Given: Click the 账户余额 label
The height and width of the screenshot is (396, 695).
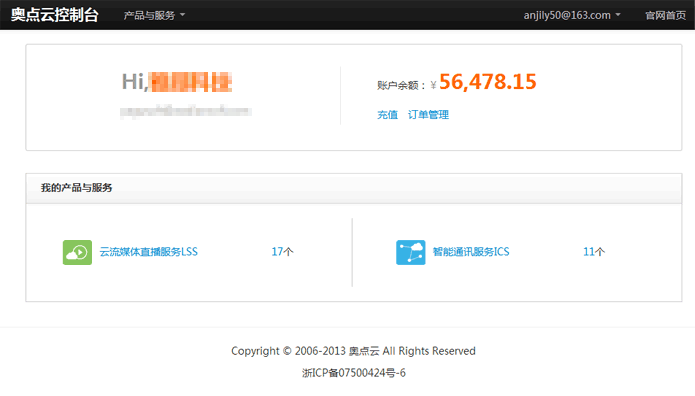Looking at the screenshot, I should coord(401,85).
